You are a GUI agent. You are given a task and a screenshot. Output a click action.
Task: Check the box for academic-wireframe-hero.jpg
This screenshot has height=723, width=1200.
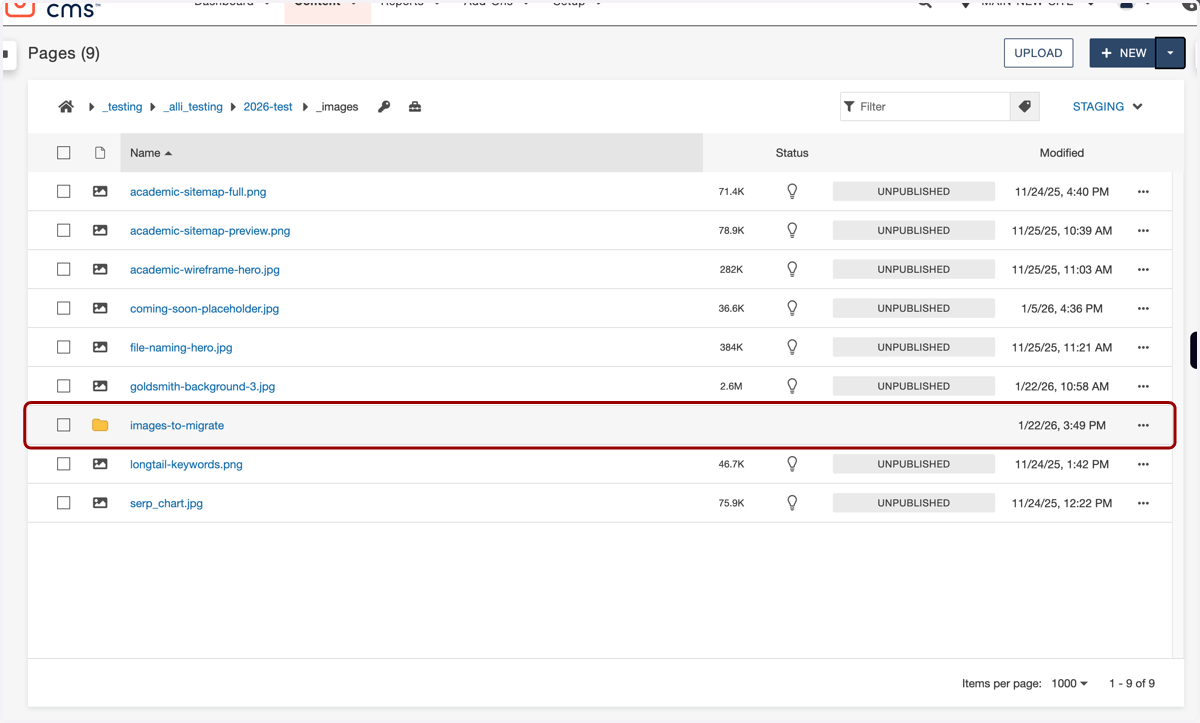click(x=64, y=269)
